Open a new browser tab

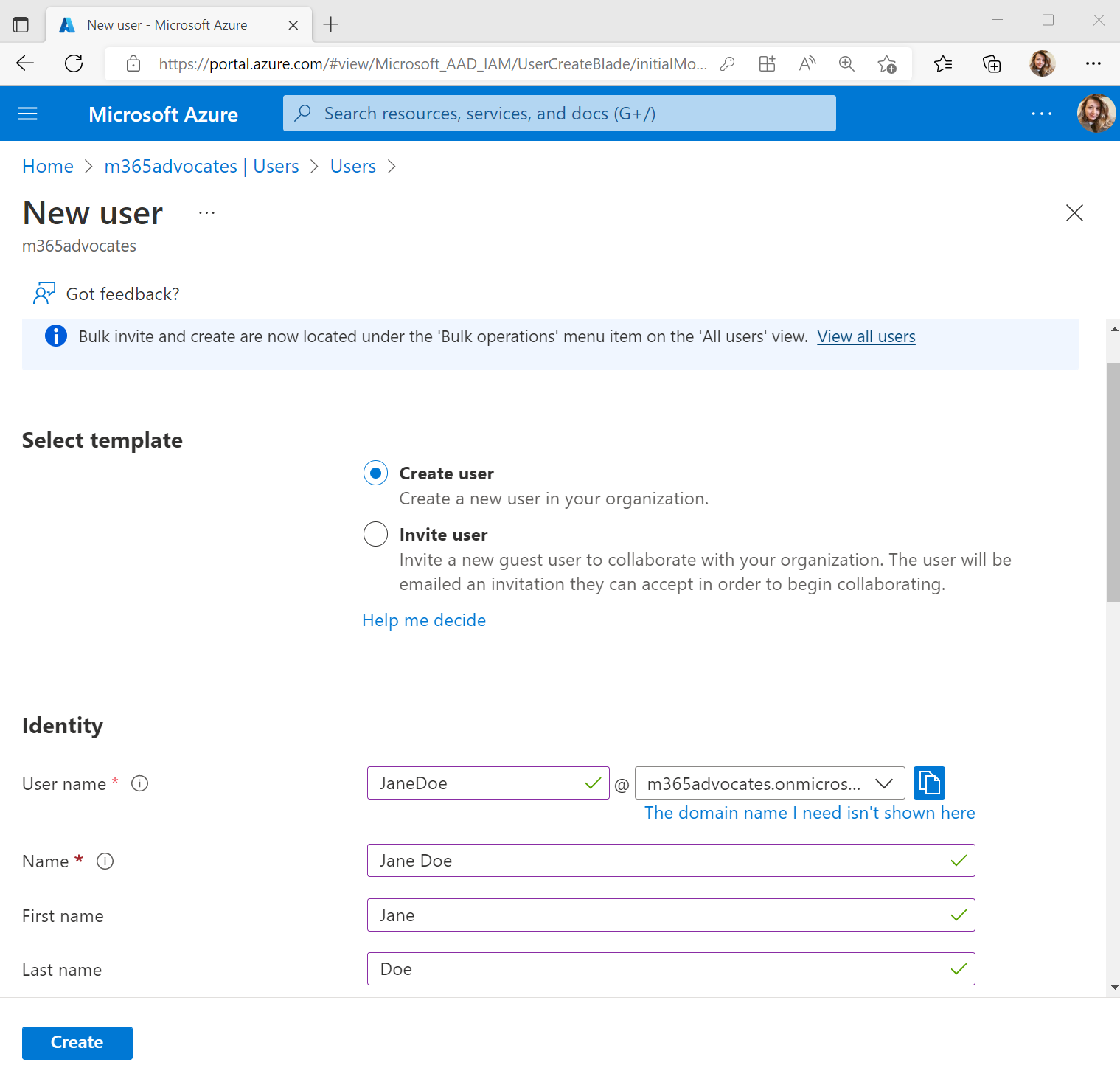(331, 24)
